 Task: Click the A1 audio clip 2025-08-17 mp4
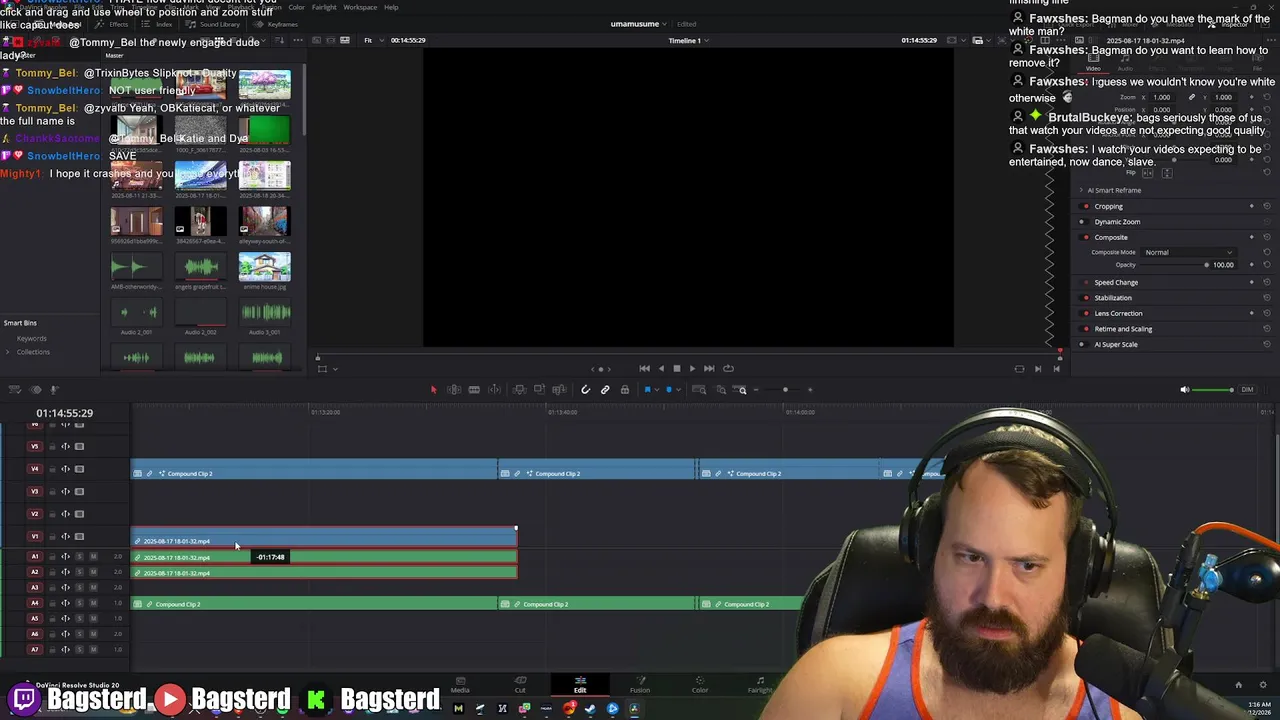[324, 557]
